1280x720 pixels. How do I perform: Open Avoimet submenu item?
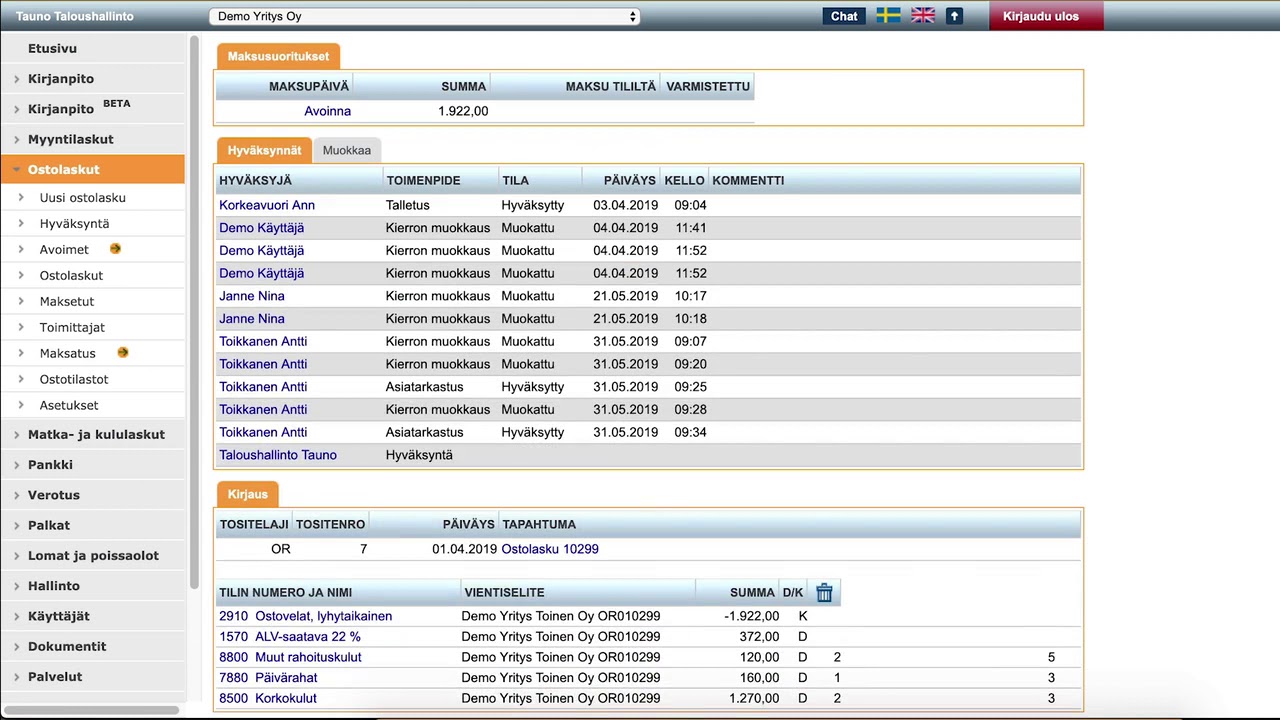pos(64,249)
